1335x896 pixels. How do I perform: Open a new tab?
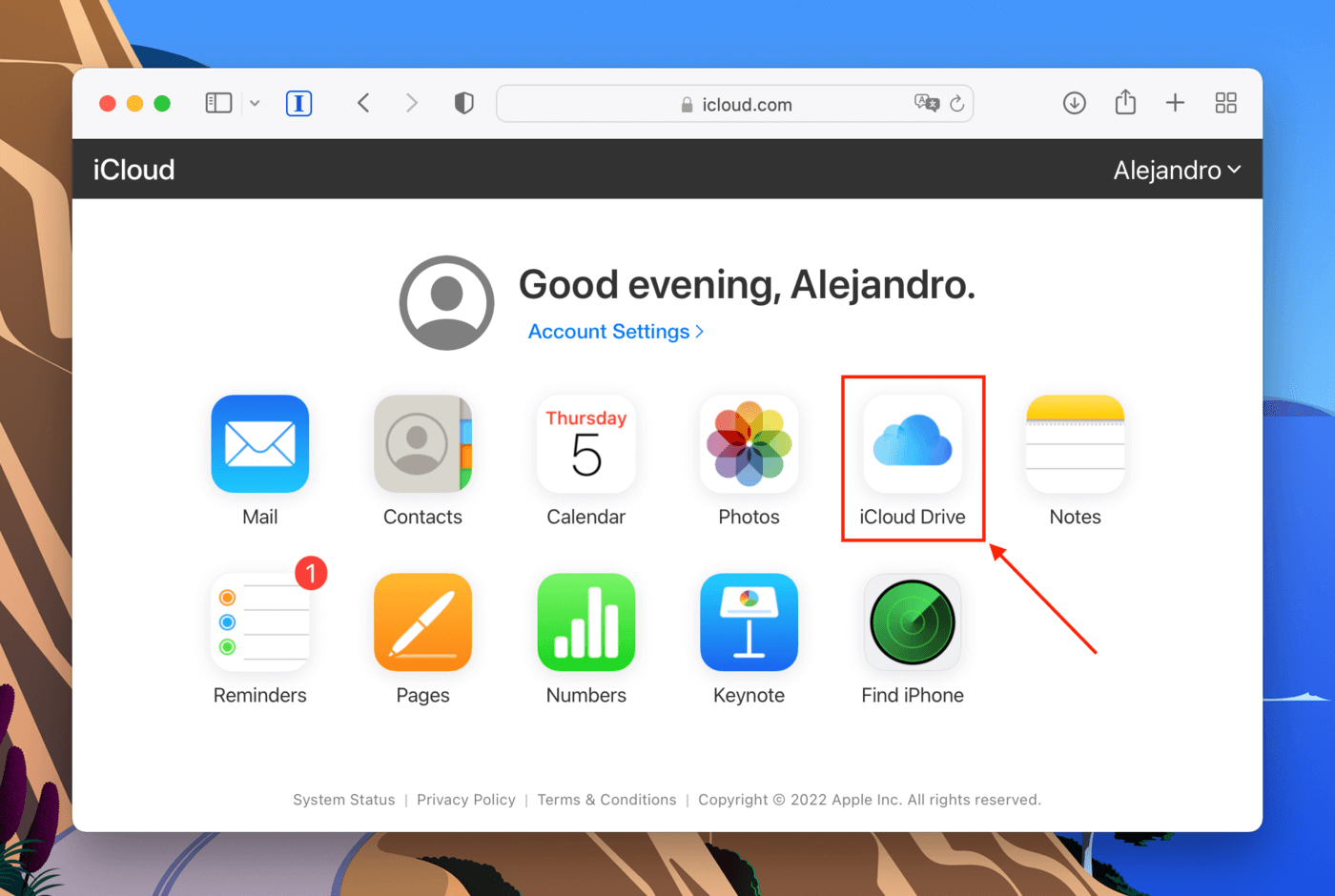[1175, 103]
